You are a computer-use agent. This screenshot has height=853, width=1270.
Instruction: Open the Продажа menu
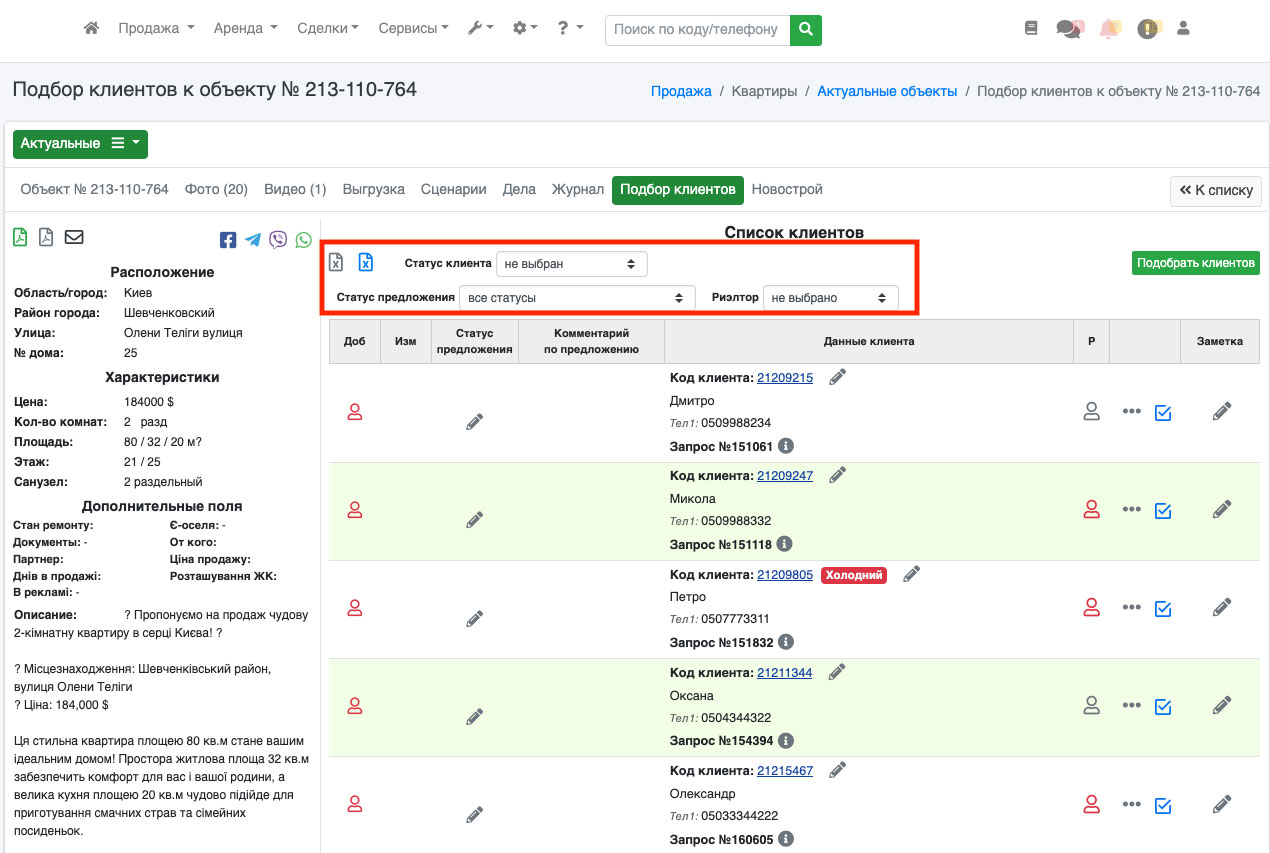pos(155,29)
